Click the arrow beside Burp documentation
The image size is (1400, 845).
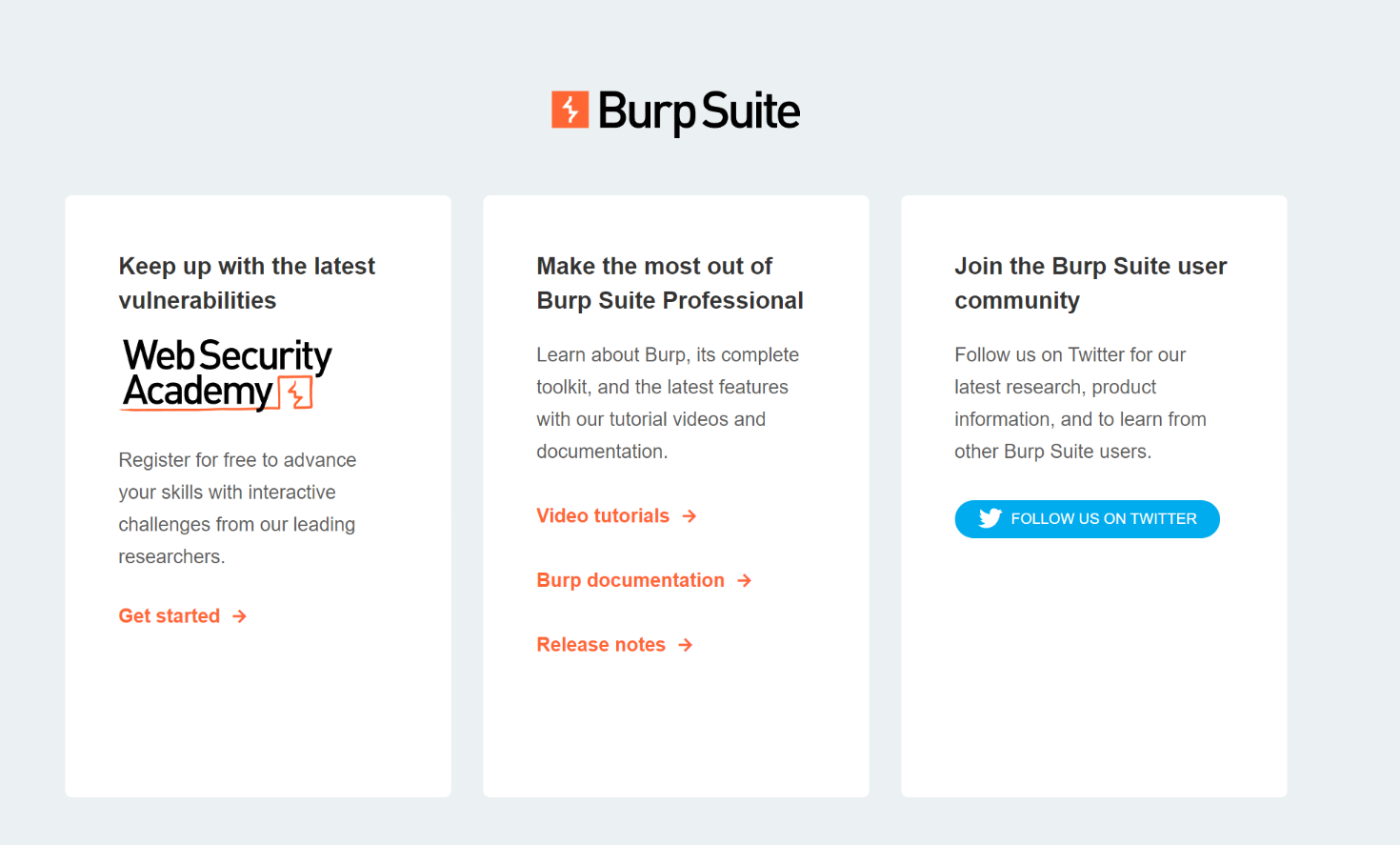pyautogui.click(x=745, y=580)
